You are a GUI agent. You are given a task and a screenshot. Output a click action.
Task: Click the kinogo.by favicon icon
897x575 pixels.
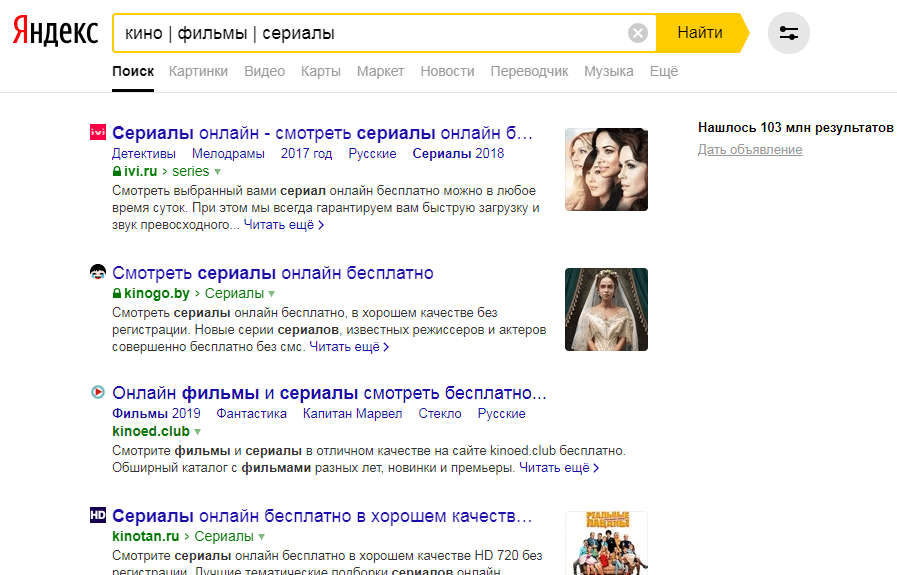pyautogui.click(x=98, y=272)
